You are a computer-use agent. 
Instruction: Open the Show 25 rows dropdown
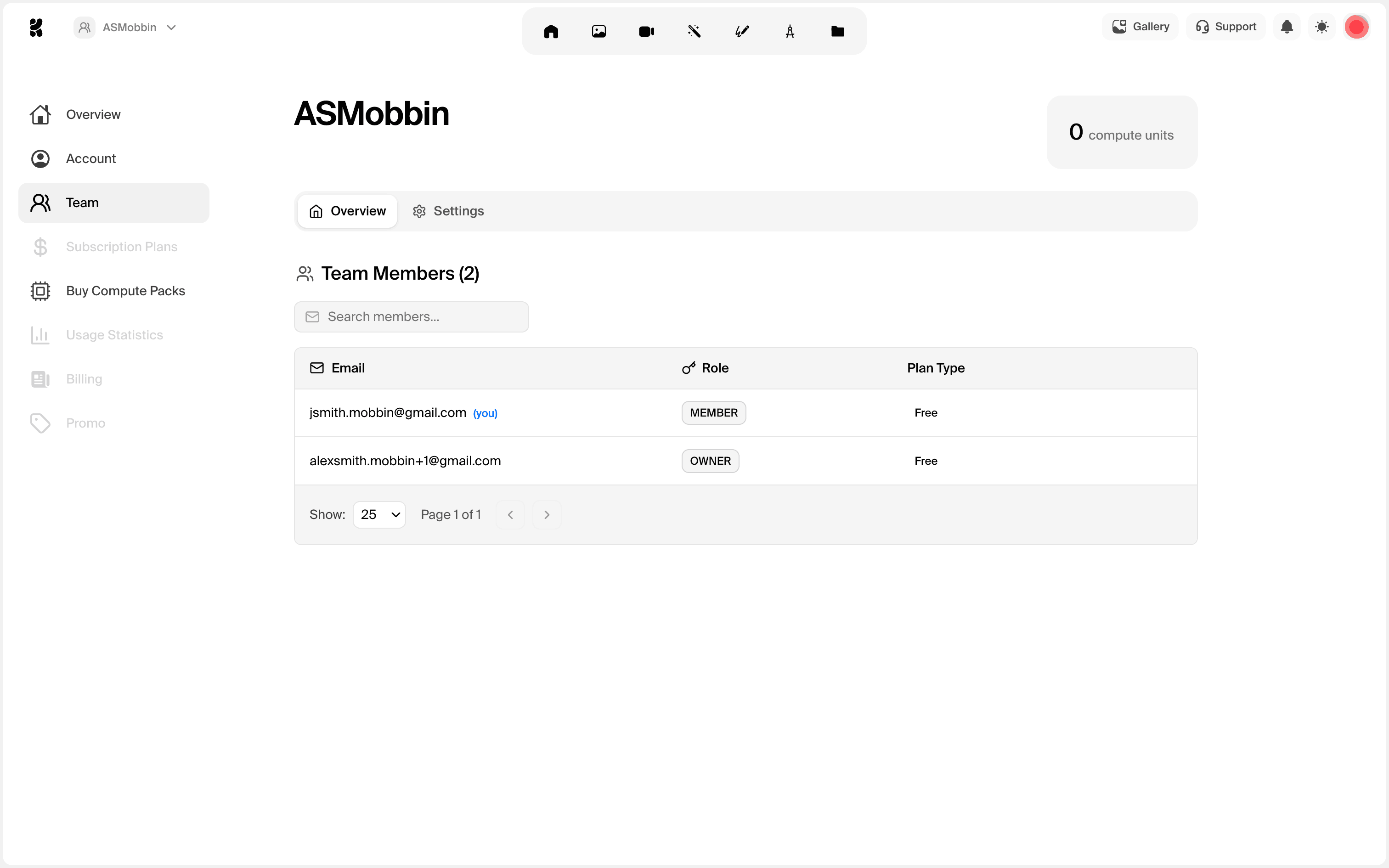coord(379,514)
